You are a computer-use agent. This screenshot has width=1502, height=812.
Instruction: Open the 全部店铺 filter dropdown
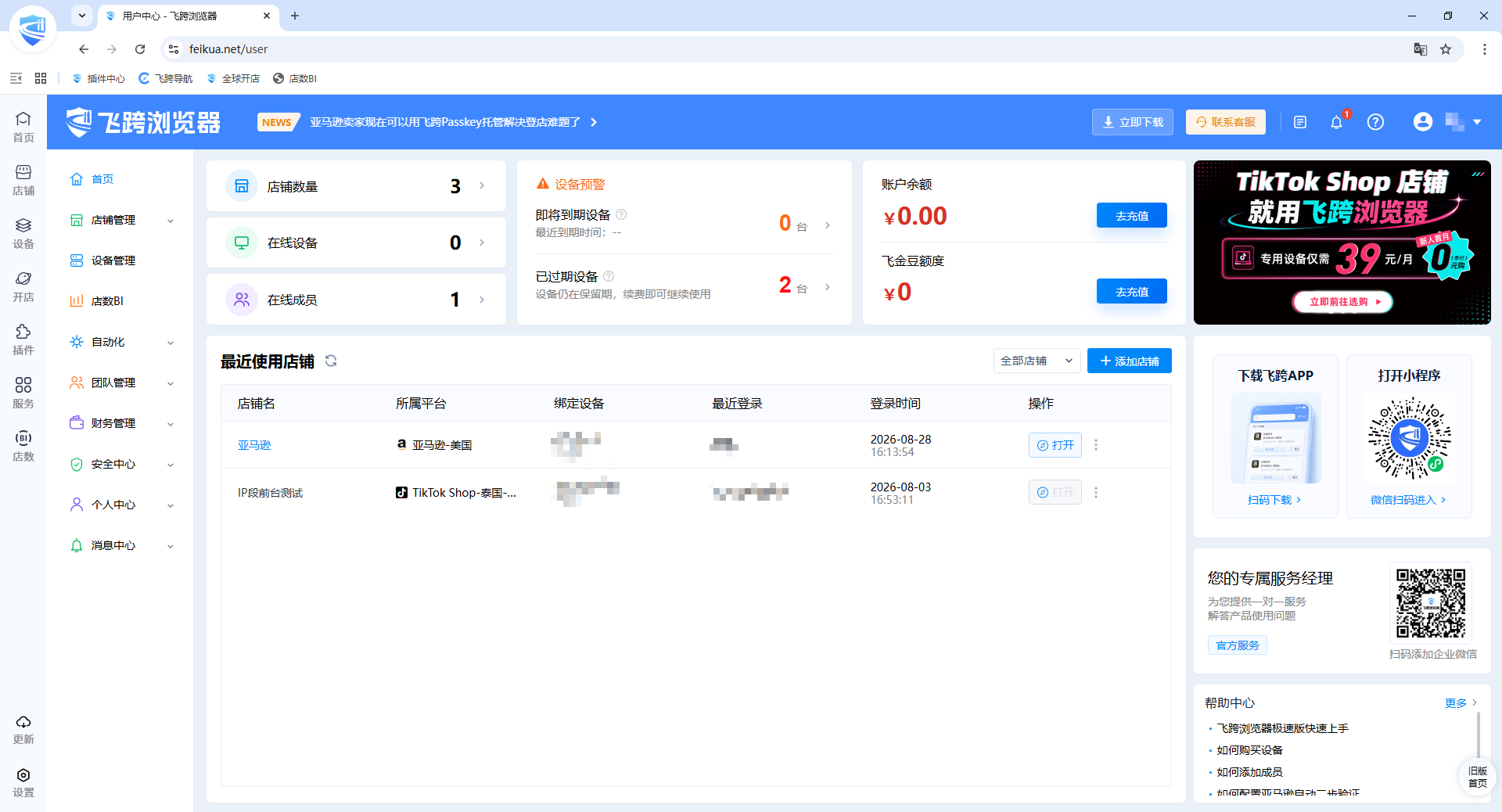click(x=1037, y=361)
